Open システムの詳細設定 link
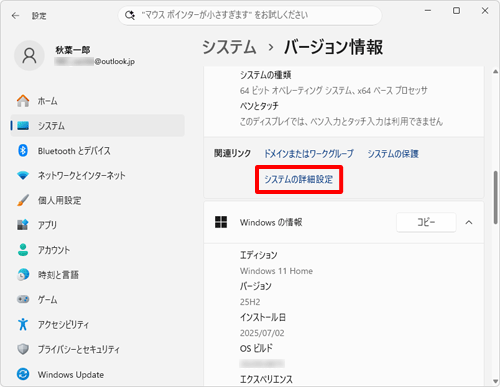The width and height of the screenshot is (500, 387). (299, 179)
